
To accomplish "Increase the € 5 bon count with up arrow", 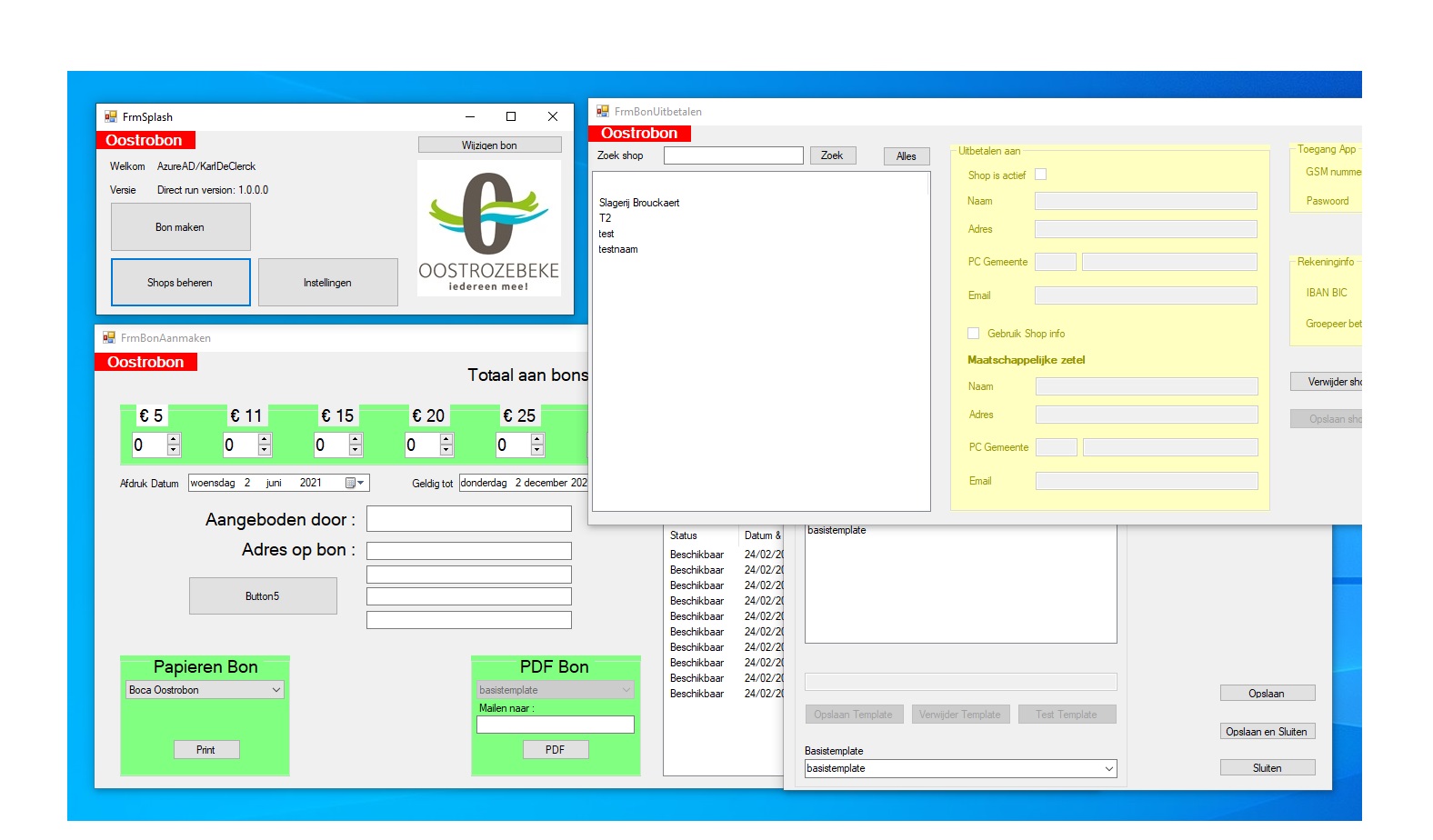I will pyautogui.click(x=174, y=439).
